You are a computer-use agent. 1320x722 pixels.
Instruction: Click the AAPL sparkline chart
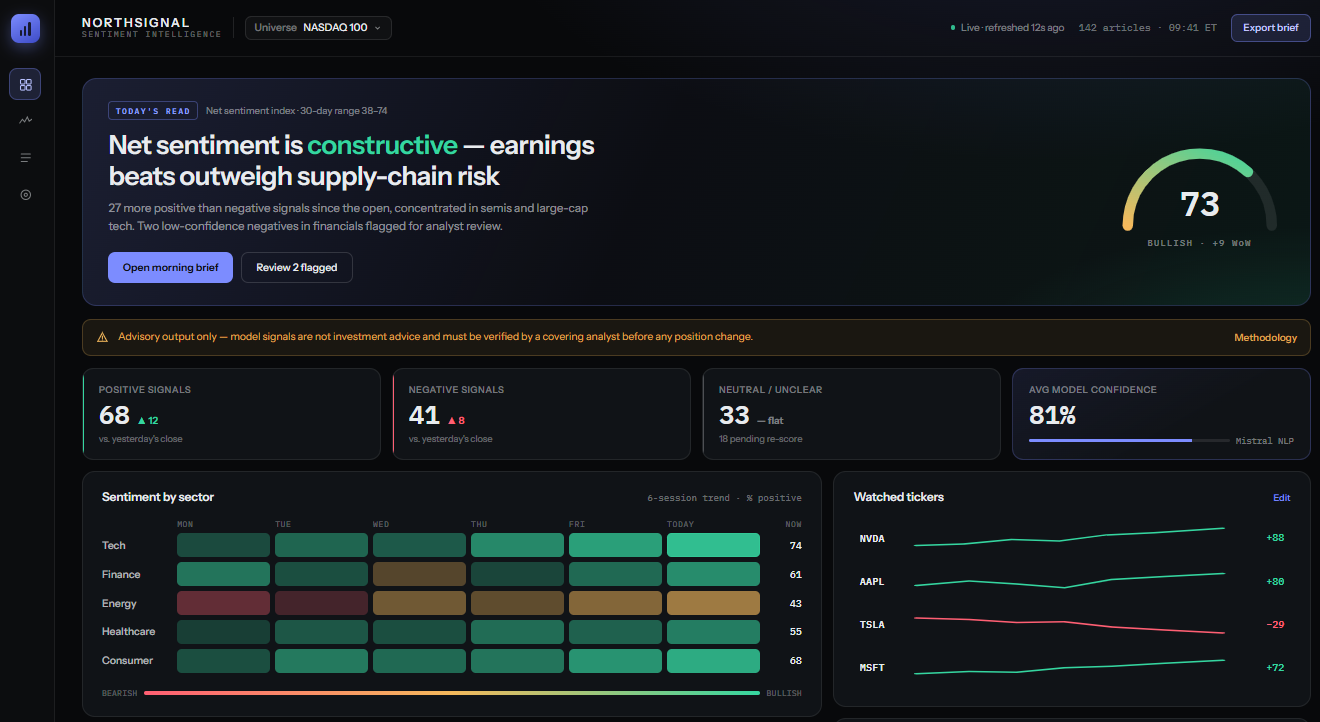(x=1069, y=580)
